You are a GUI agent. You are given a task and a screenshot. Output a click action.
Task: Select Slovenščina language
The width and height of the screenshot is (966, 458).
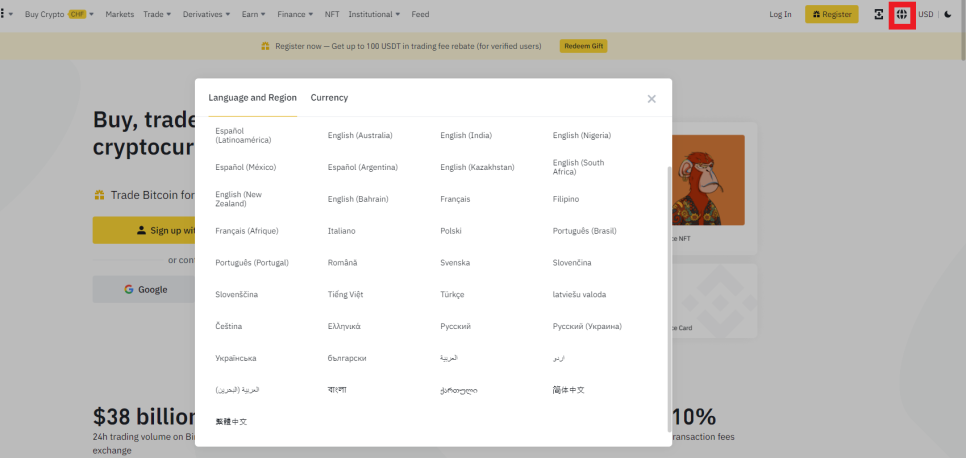[x=237, y=295]
